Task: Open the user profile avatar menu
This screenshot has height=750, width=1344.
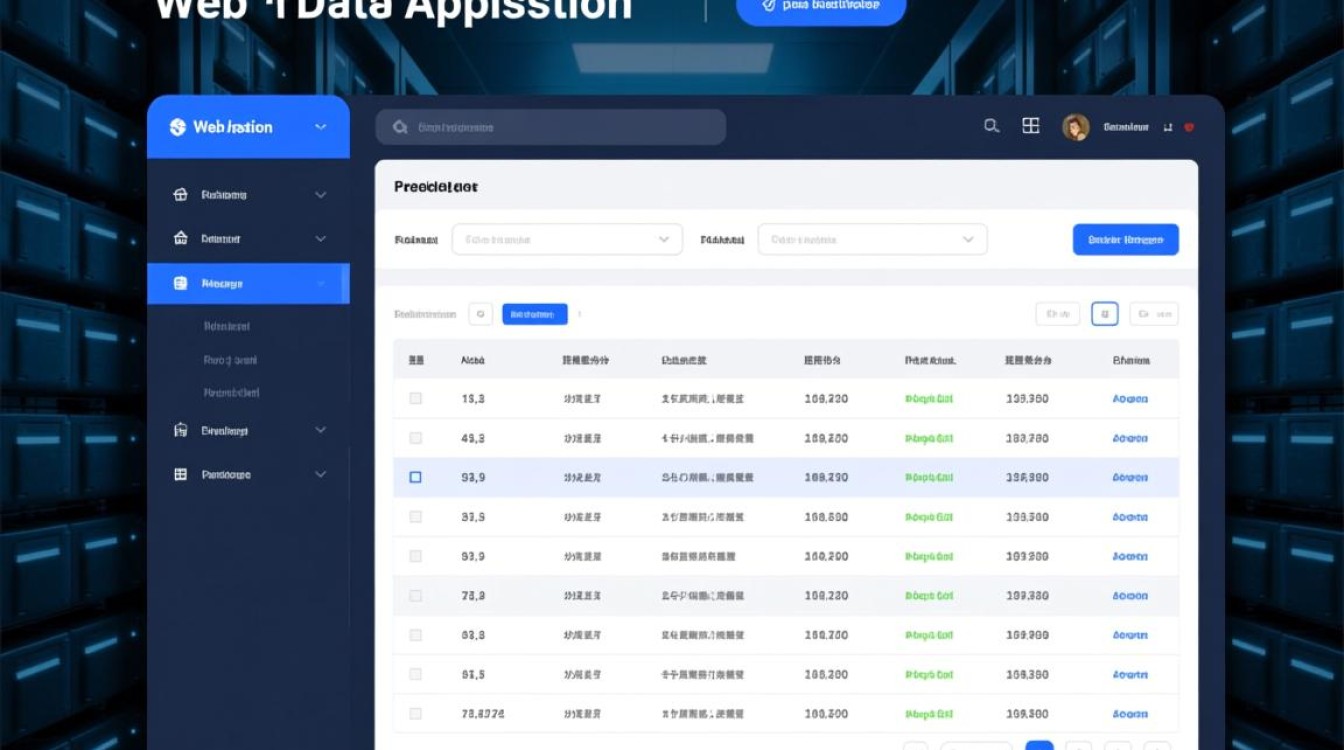Action: click(1076, 127)
